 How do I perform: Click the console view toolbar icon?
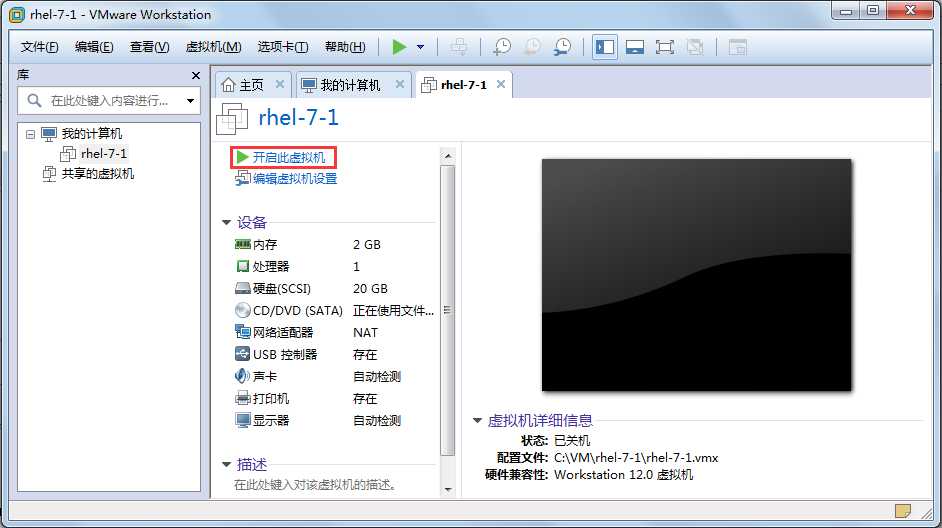coord(738,47)
